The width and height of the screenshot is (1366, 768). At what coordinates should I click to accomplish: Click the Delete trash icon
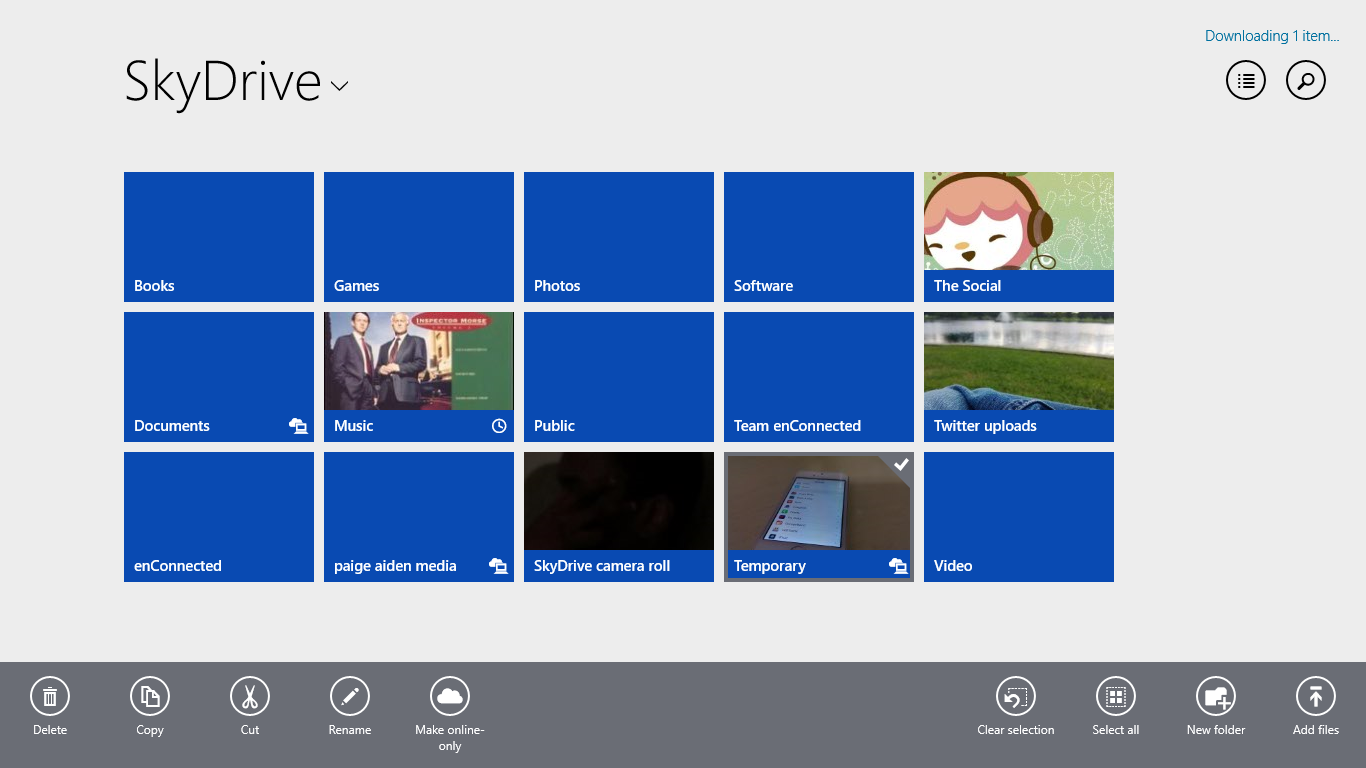(x=50, y=697)
